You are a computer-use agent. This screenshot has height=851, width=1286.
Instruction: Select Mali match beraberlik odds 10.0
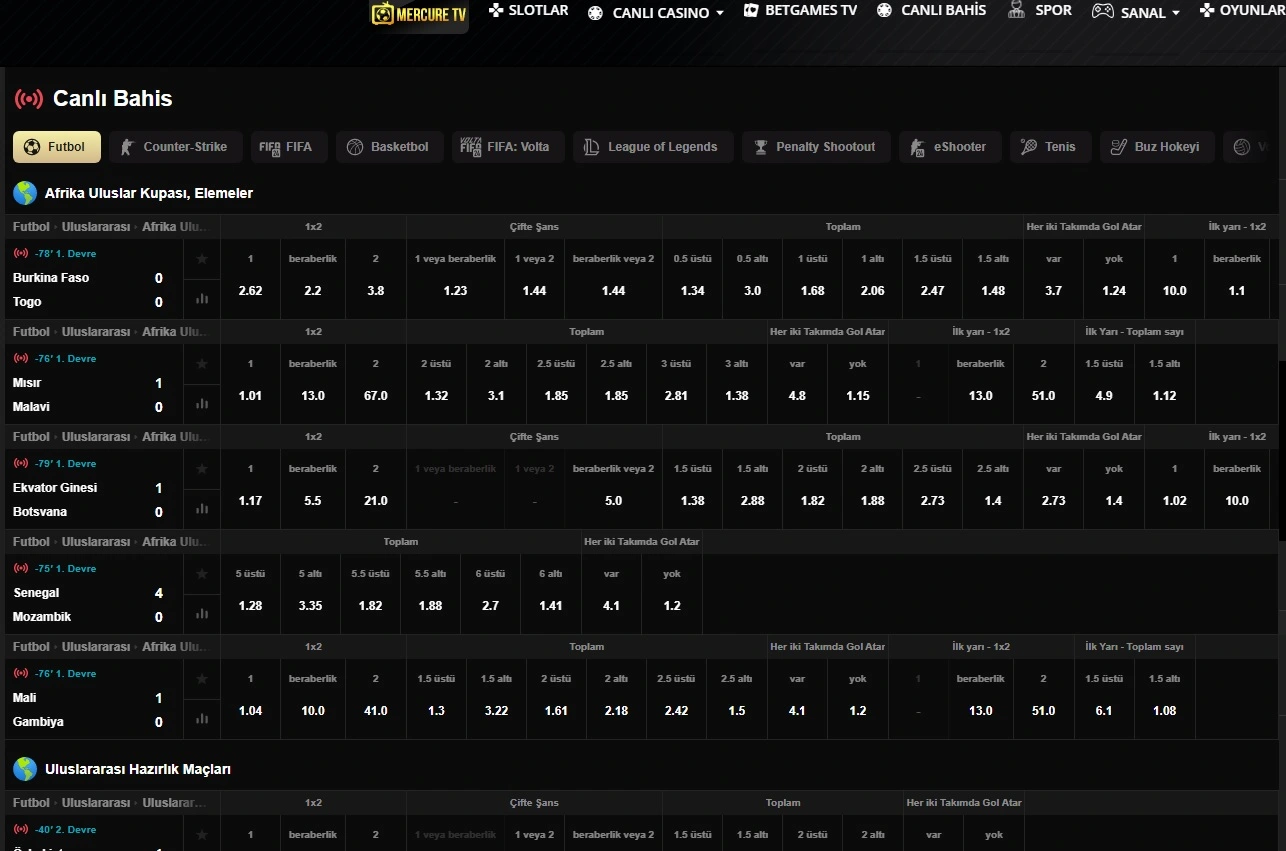point(313,699)
